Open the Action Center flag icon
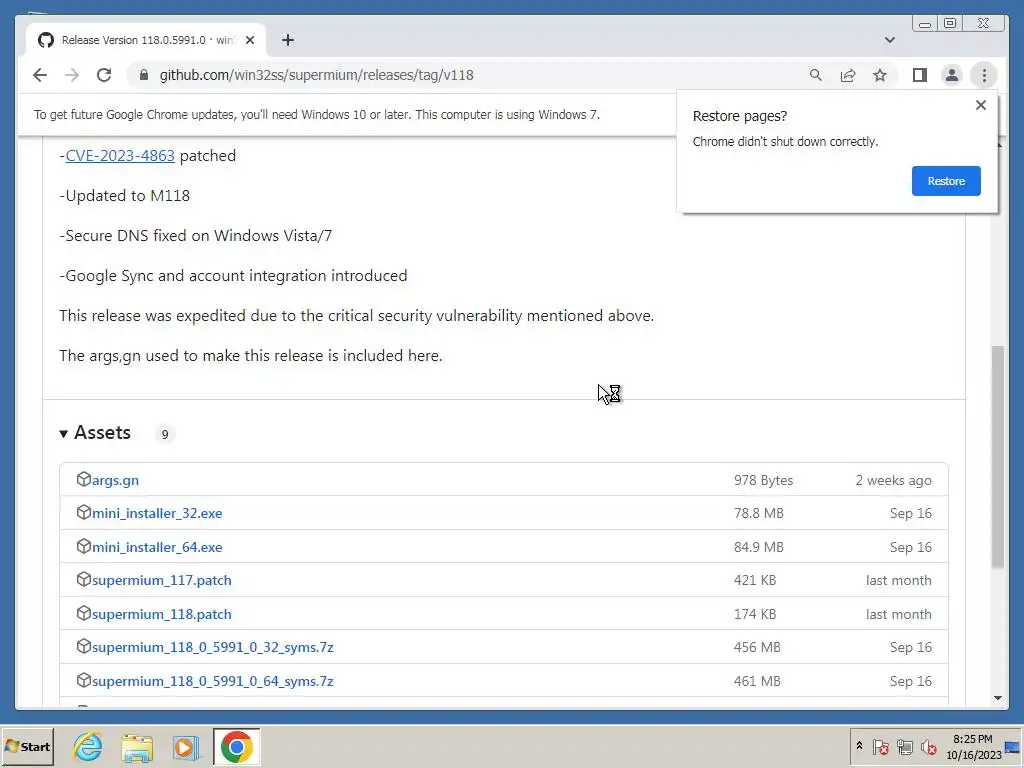 880,746
